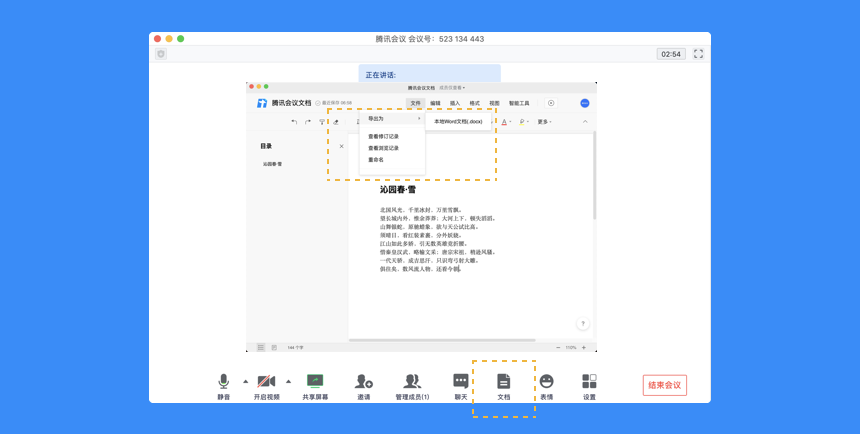Click the 最近保存 status indicator

tap(333, 103)
